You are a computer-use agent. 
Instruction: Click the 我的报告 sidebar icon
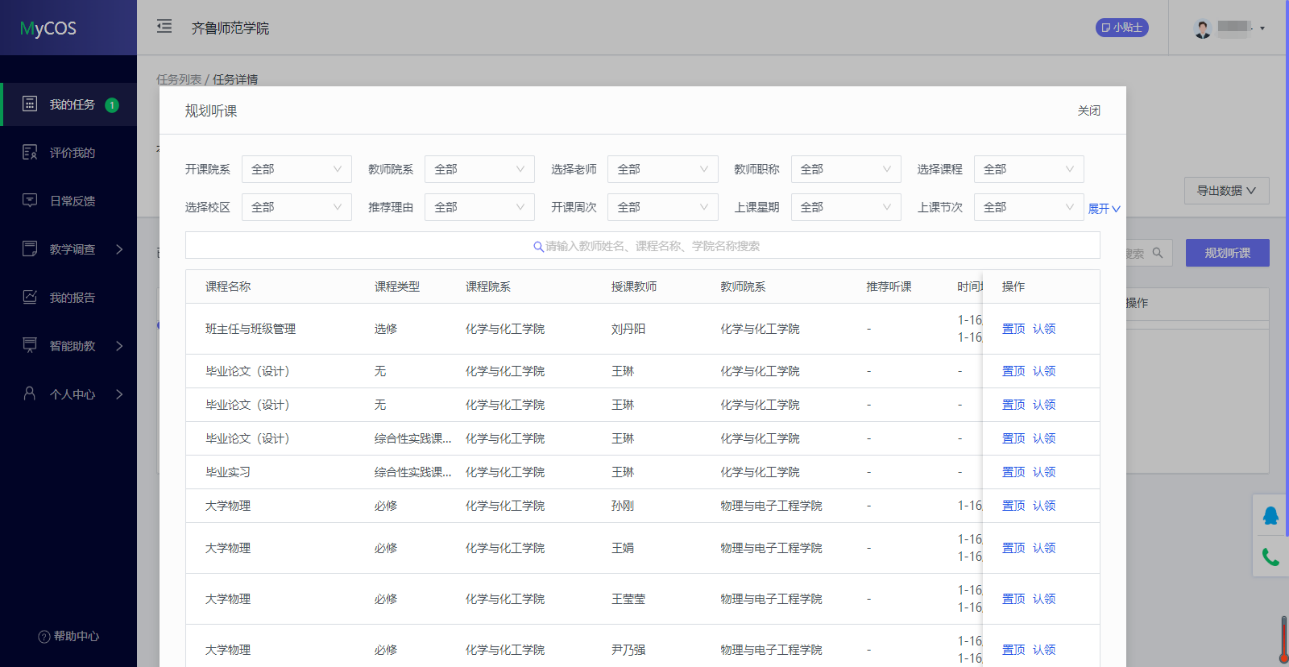(30, 297)
